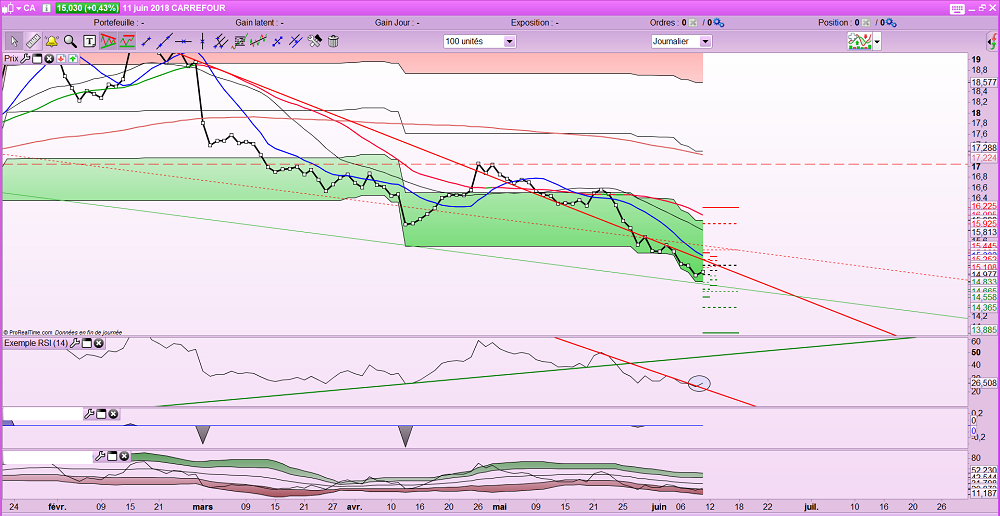This screenshot has width=1000, height=516.
Task: Move Prix panel down with red arrow
Action: 61,59
